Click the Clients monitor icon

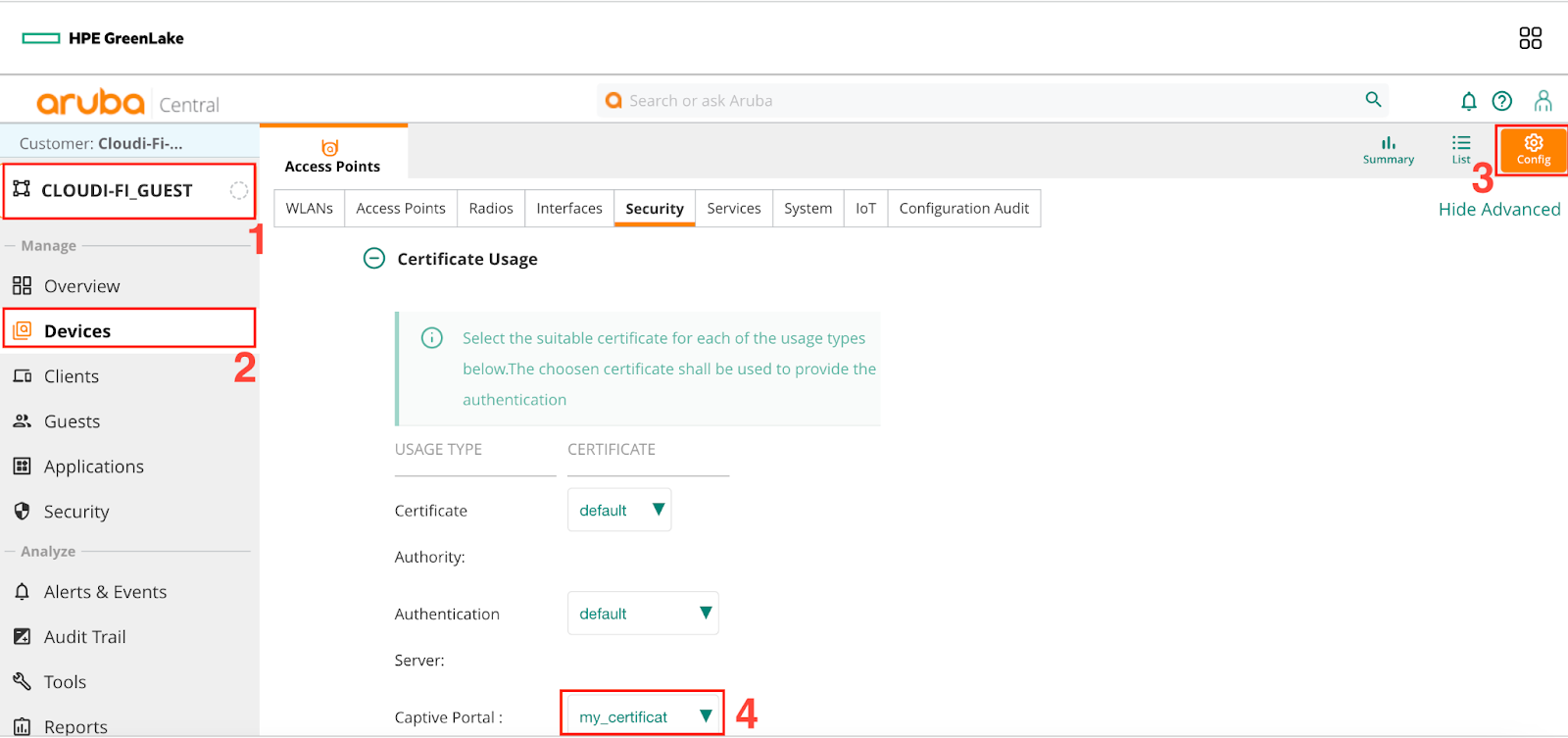click(23, 376)
